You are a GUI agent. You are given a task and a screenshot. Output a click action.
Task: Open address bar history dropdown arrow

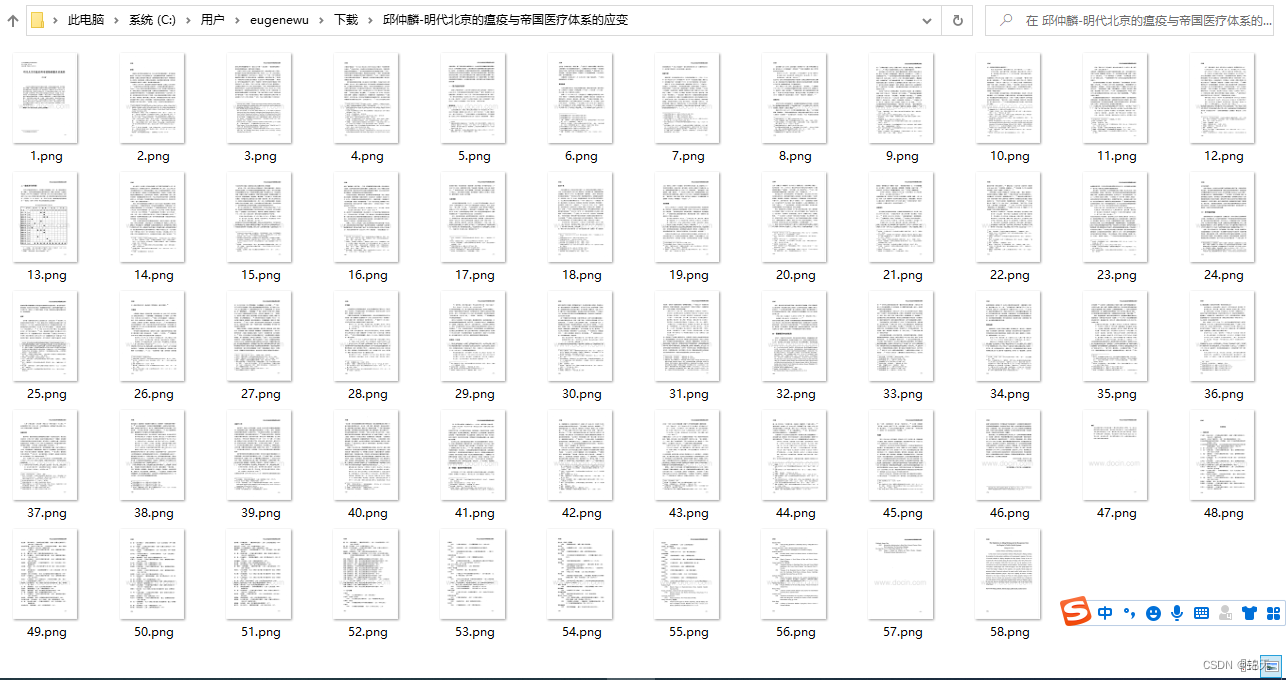point(927,20)
